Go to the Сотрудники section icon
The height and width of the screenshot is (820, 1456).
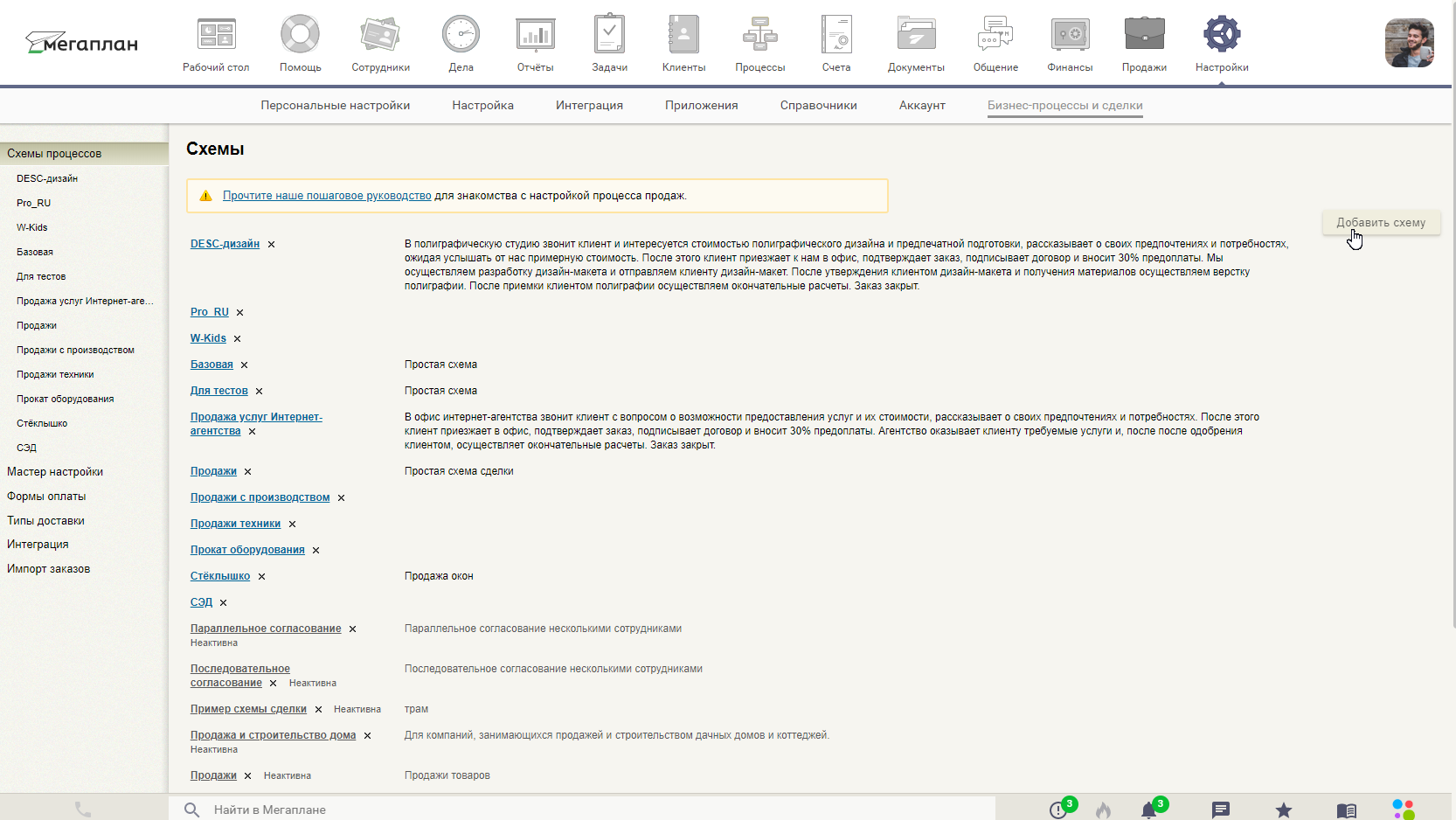[380, 35]
